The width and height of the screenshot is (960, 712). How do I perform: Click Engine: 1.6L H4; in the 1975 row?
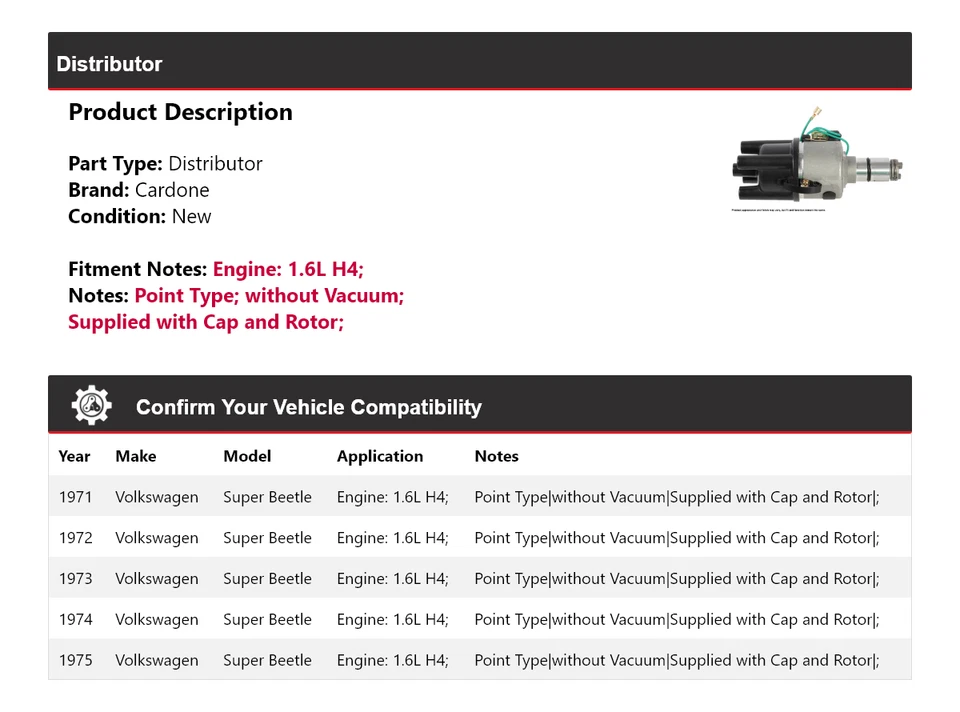point(392,661)
